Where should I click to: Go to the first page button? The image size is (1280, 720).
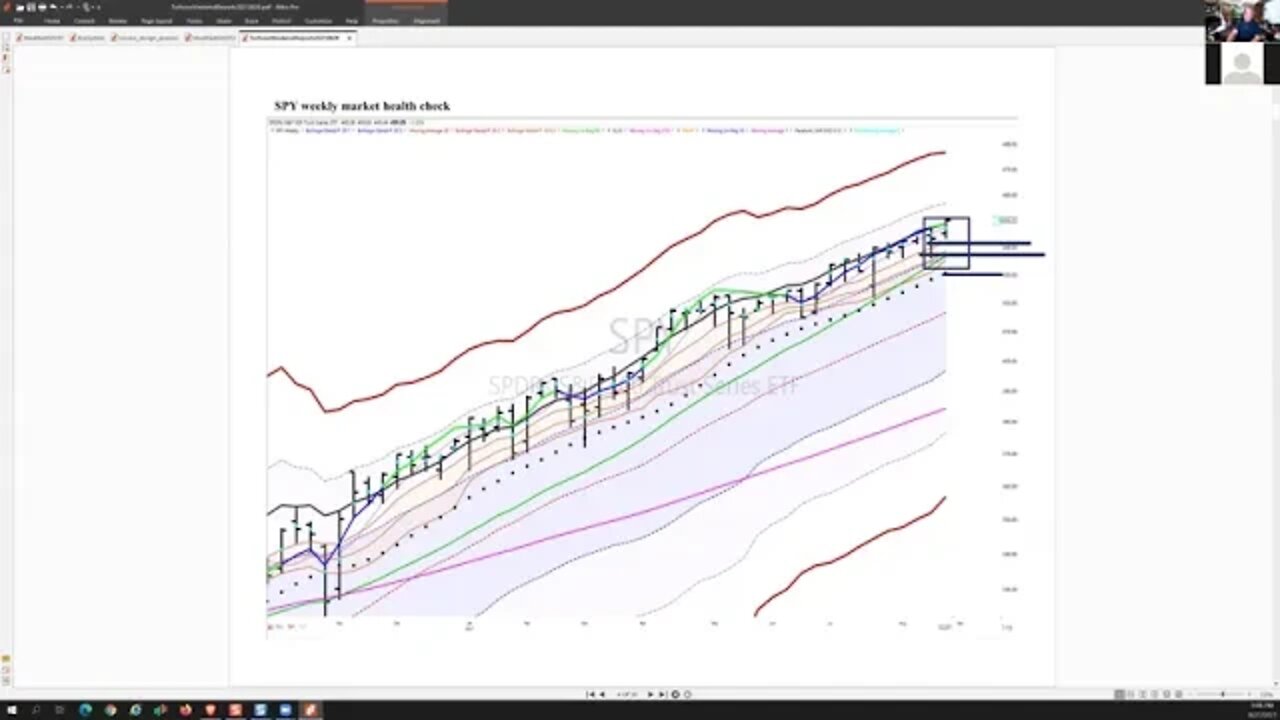[590, 694]
